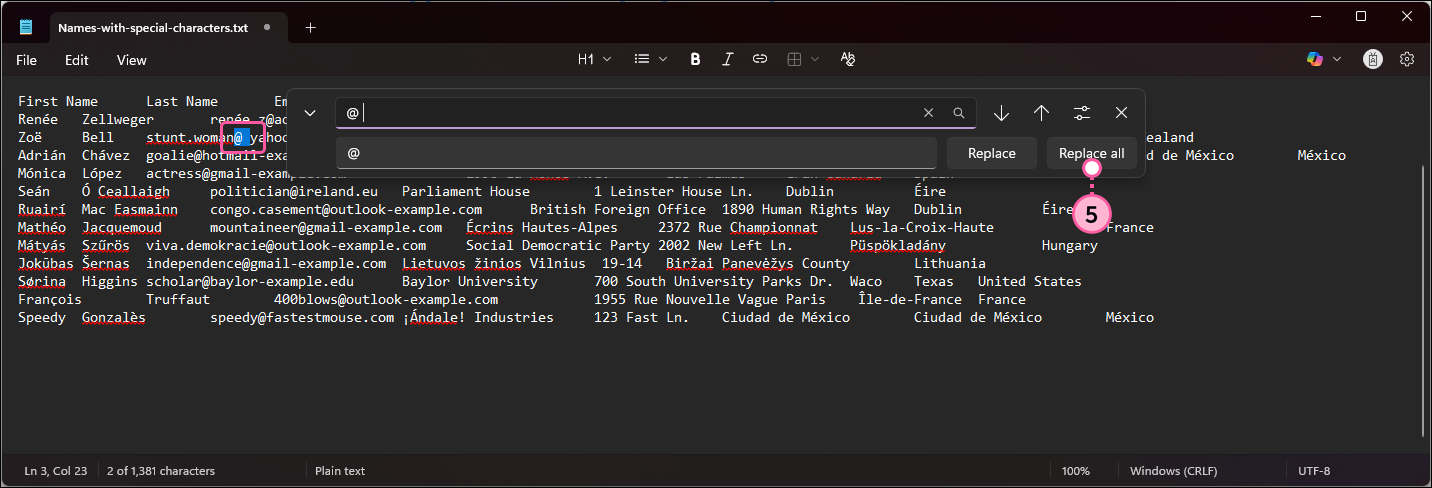Viewport: 1432px width, 488px height.
Task: Minimize the Notepad window
Action: (x=1315, y=16)
